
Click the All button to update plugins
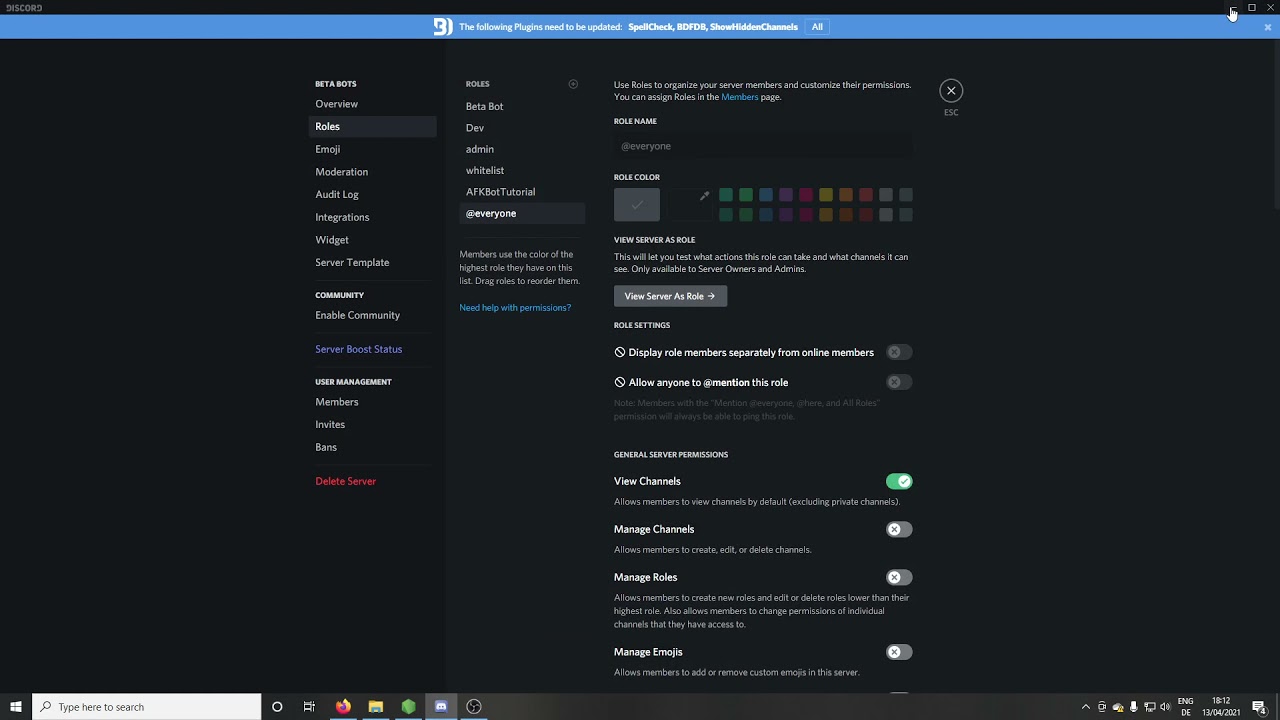tap(817, 27)
